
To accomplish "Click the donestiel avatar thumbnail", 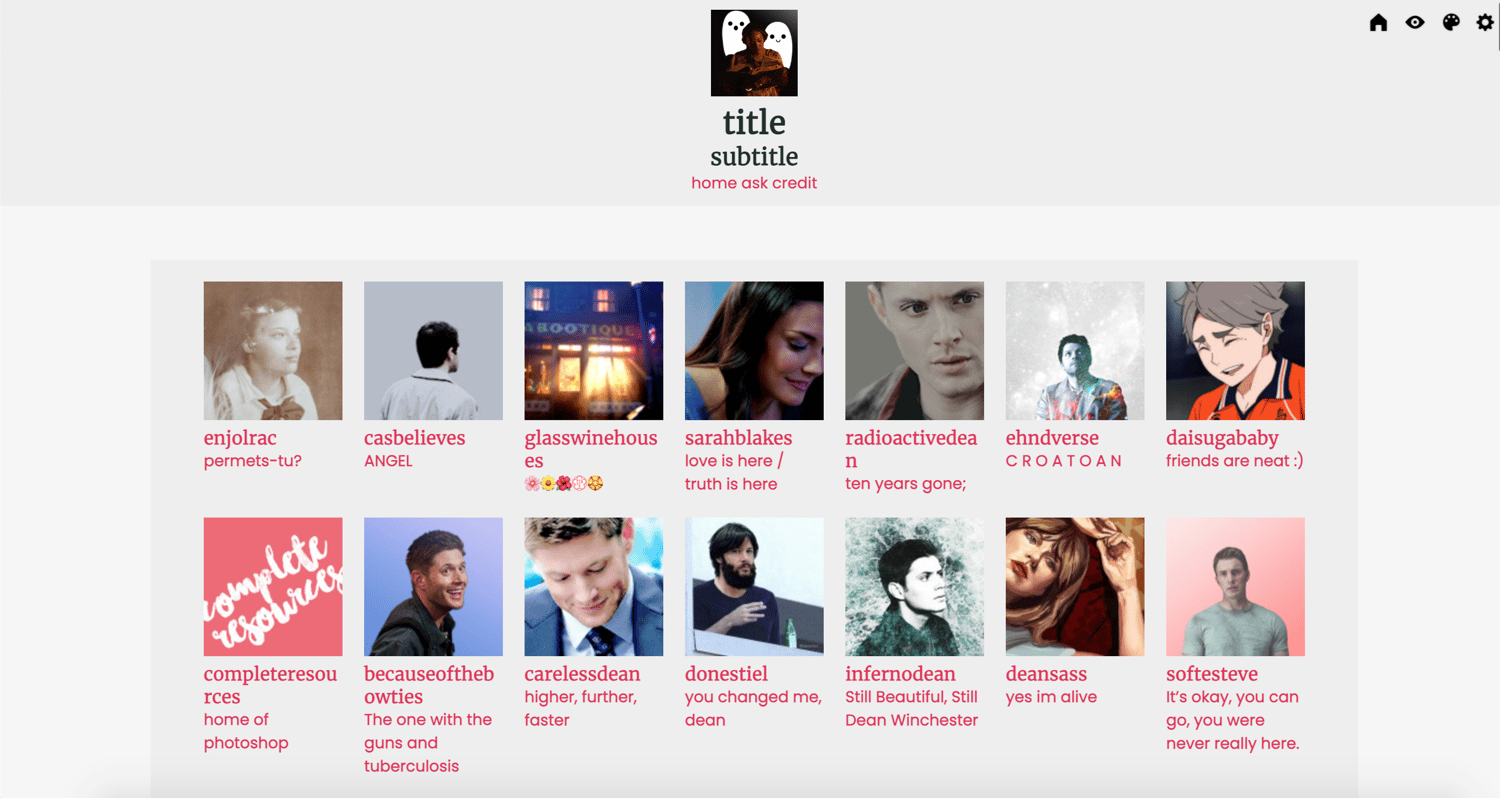I will 754,586.
